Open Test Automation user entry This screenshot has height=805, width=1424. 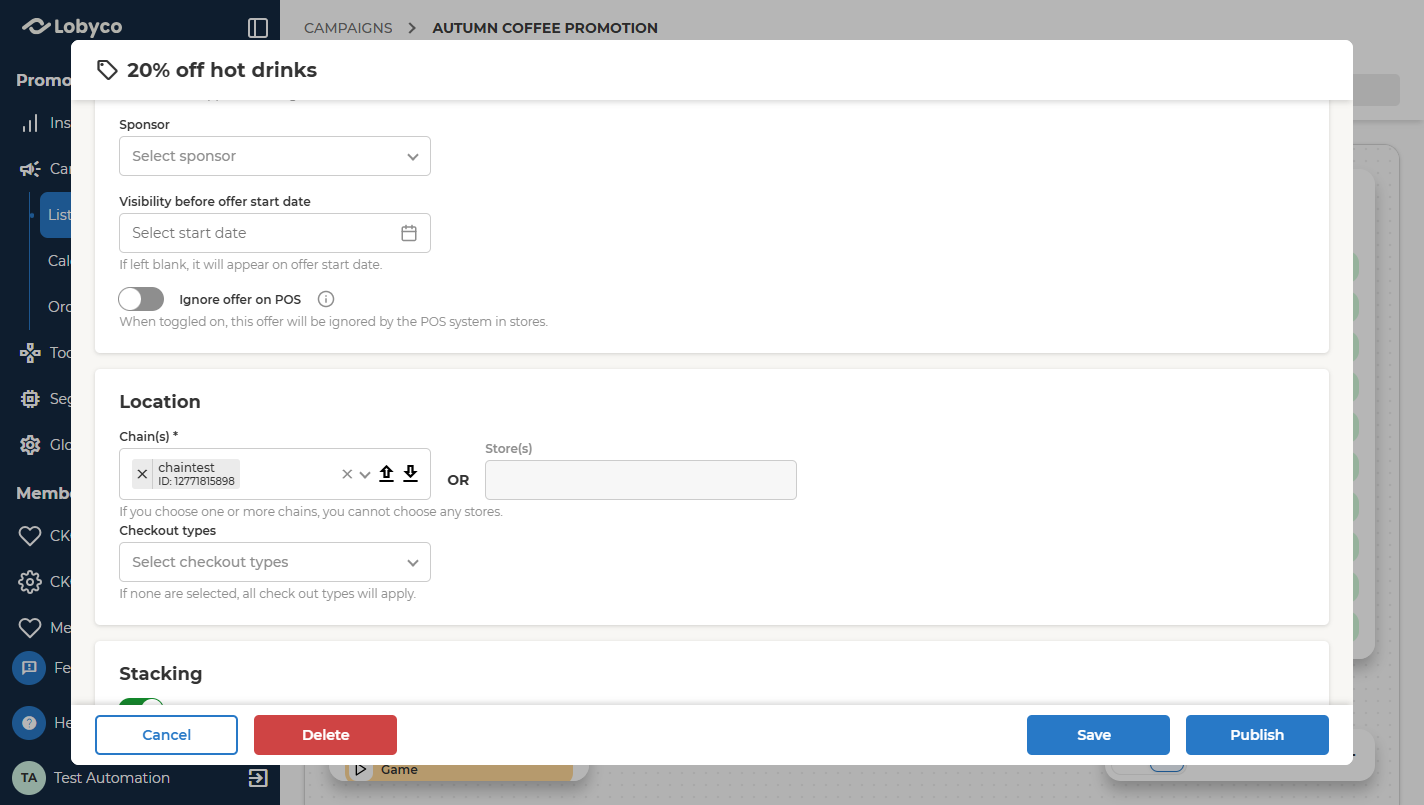pos(112,778)
